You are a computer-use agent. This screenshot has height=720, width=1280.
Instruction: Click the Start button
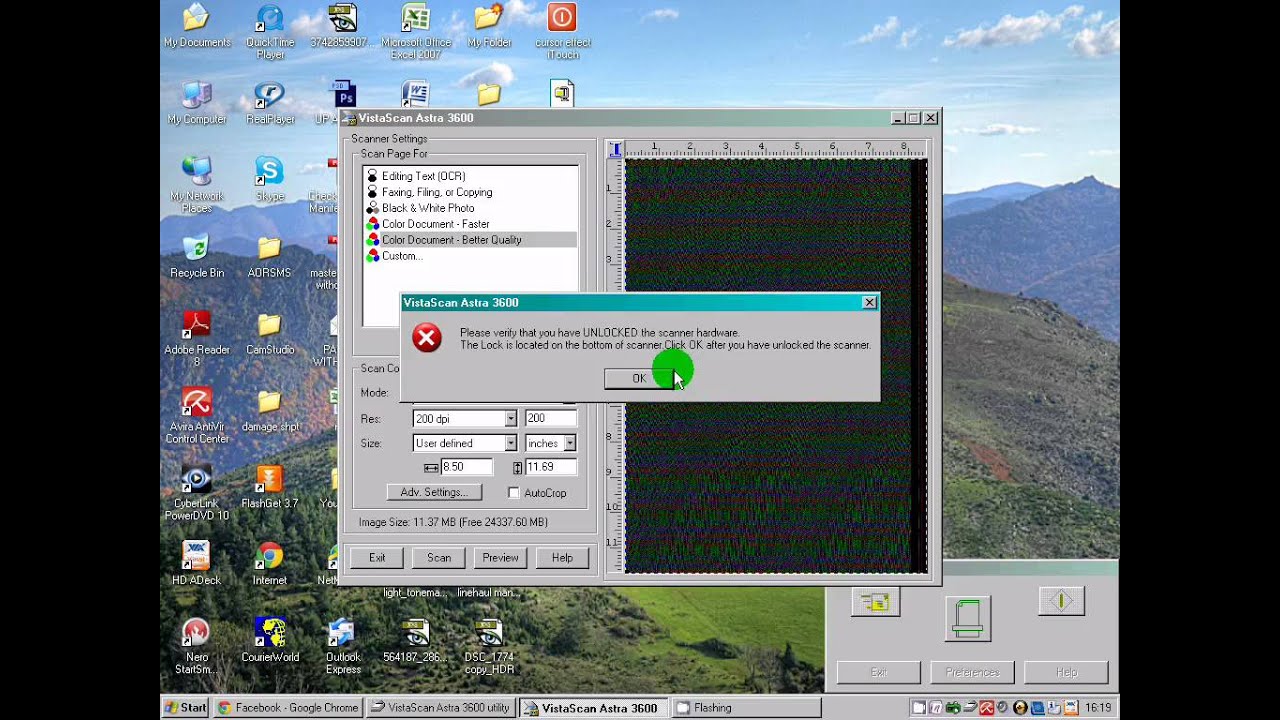(x=185, y=708)
